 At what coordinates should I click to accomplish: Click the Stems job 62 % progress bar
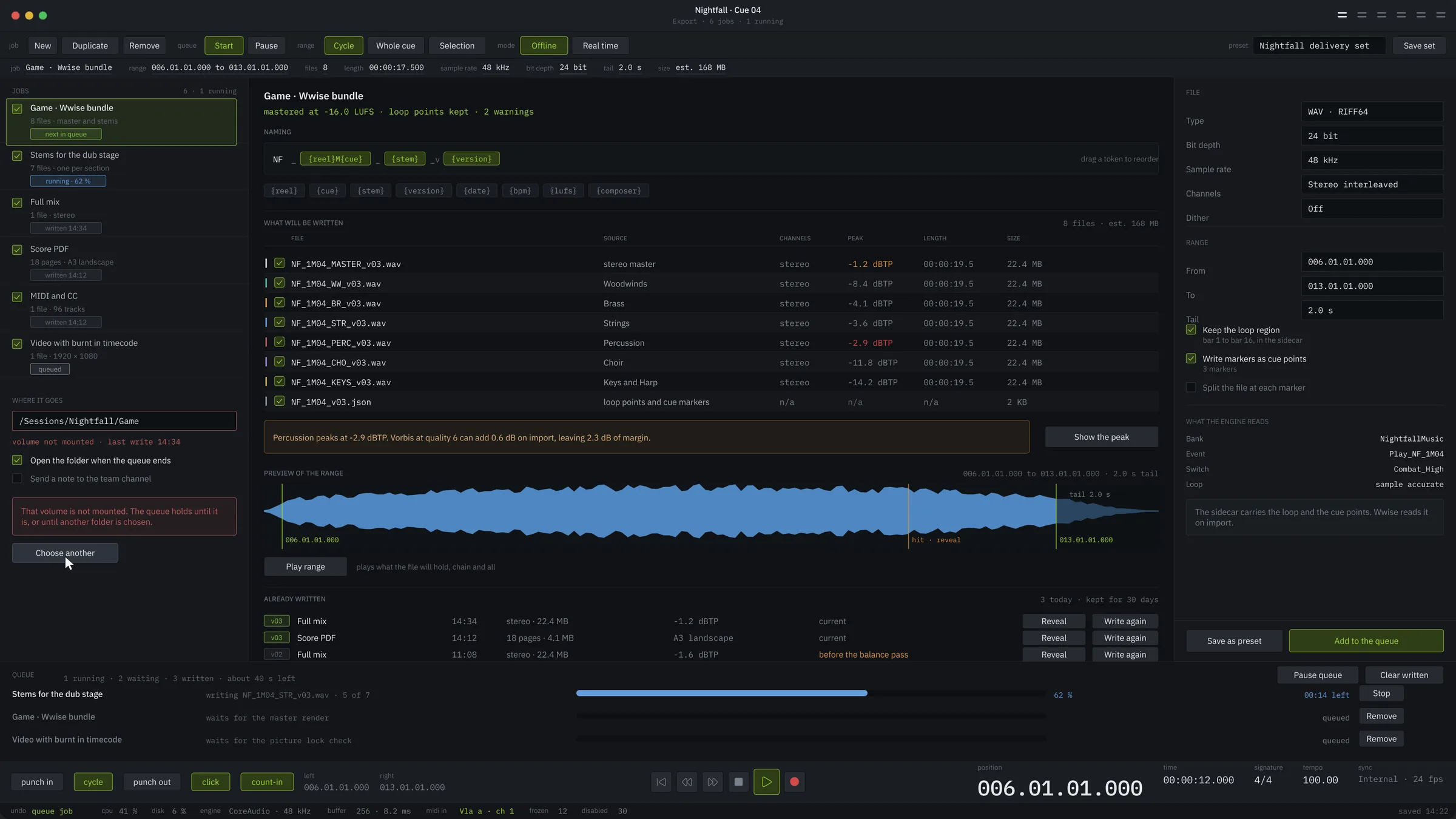tap(811, 693)
